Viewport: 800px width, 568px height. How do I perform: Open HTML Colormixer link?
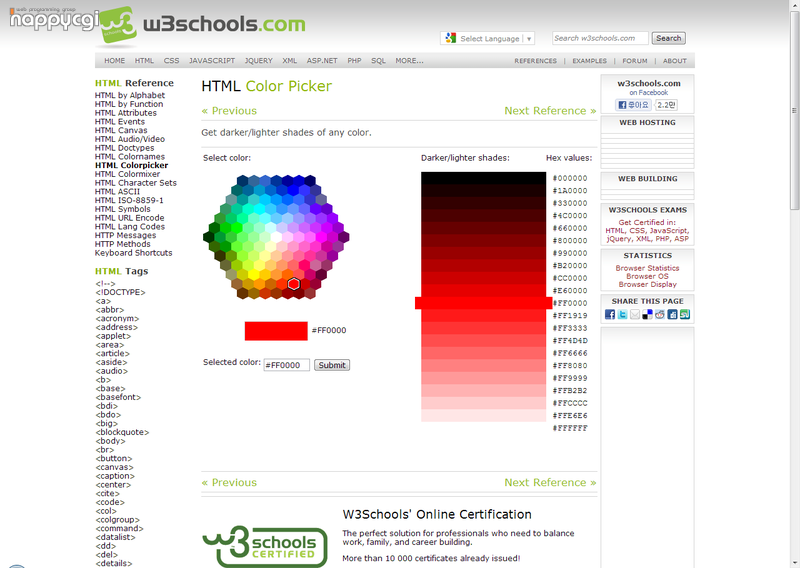127,174
